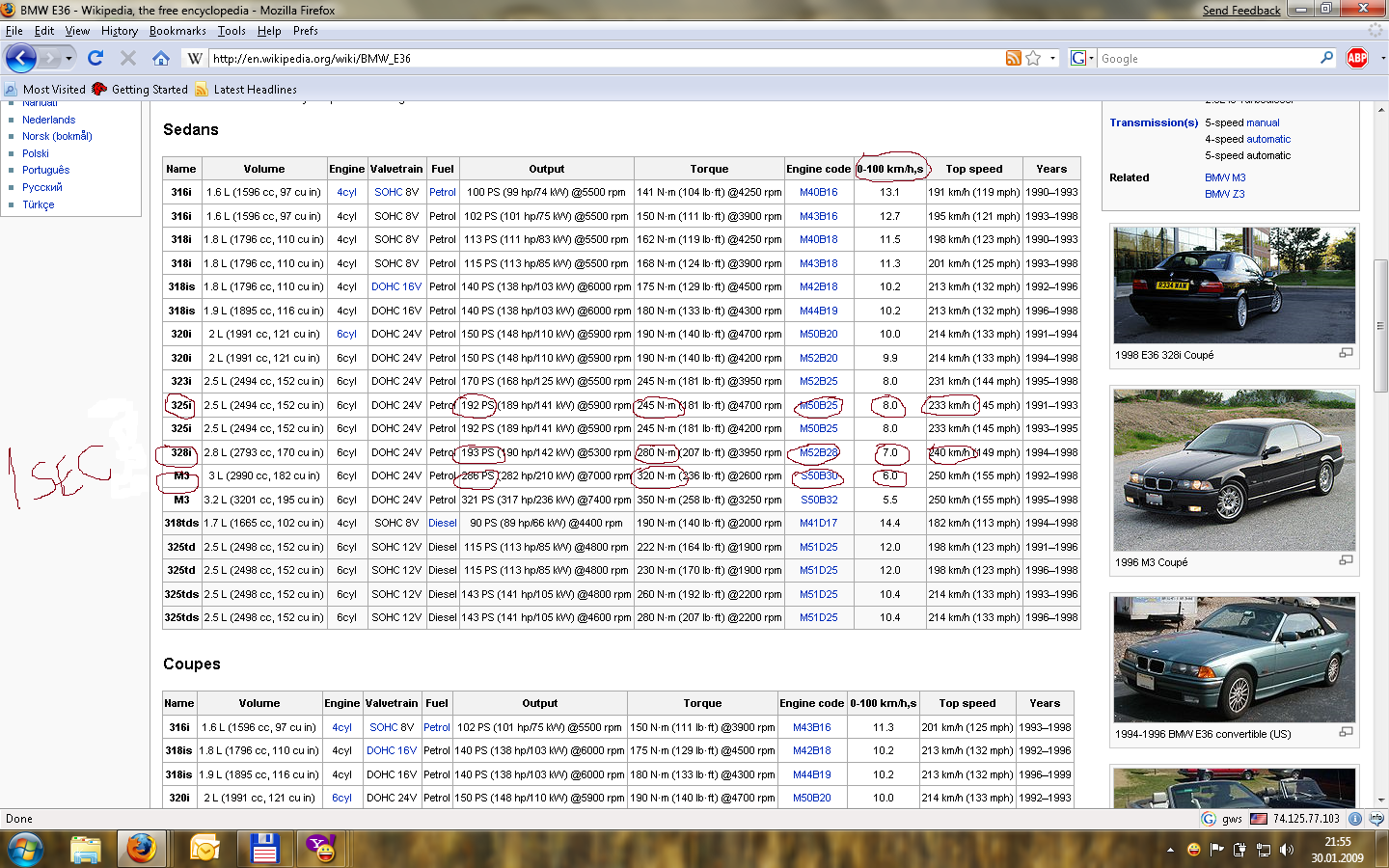Open Windows Explorer from the taskbar
Screen dimensions: 1389x868
pos(85,850)
